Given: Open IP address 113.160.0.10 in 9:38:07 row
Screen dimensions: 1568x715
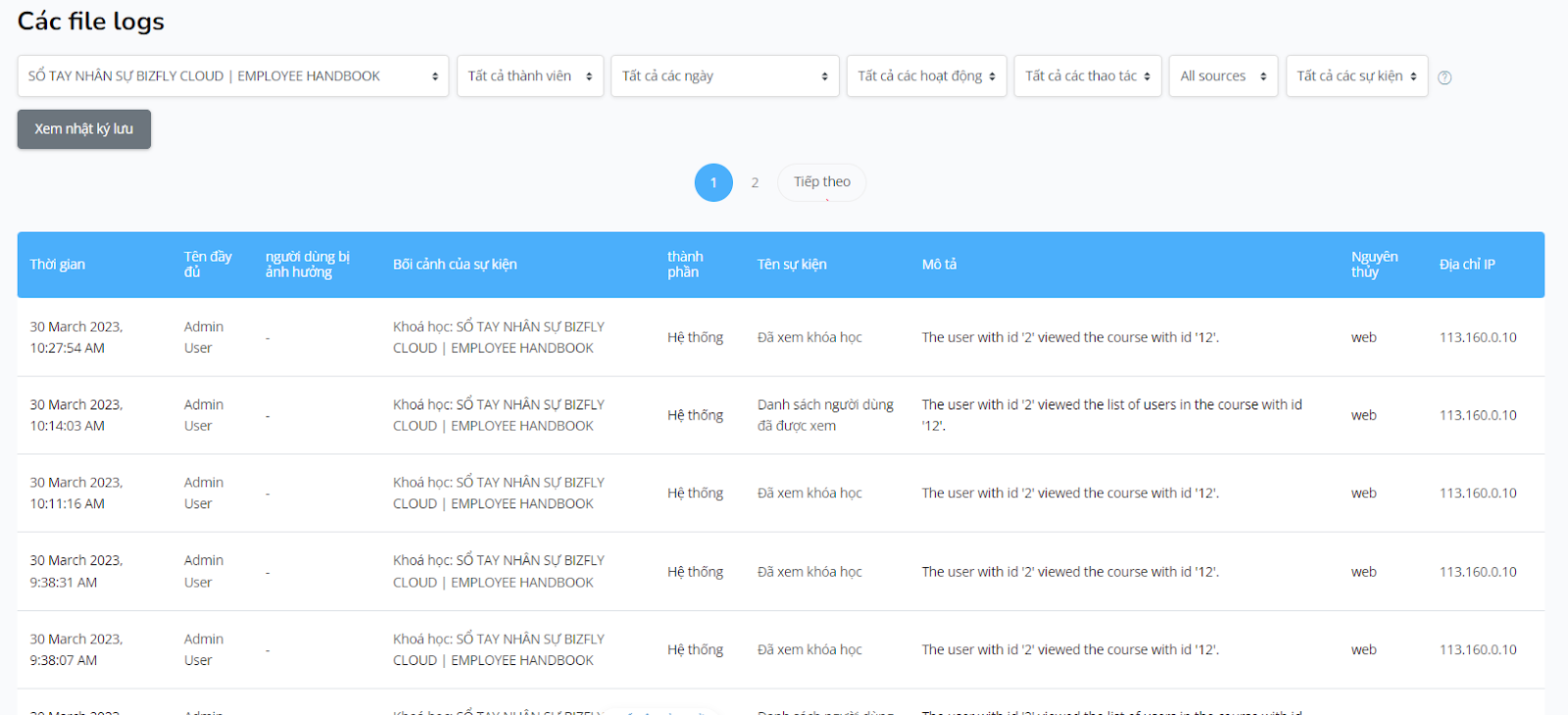Looking at the screenshot, I should click(1478, 649).
